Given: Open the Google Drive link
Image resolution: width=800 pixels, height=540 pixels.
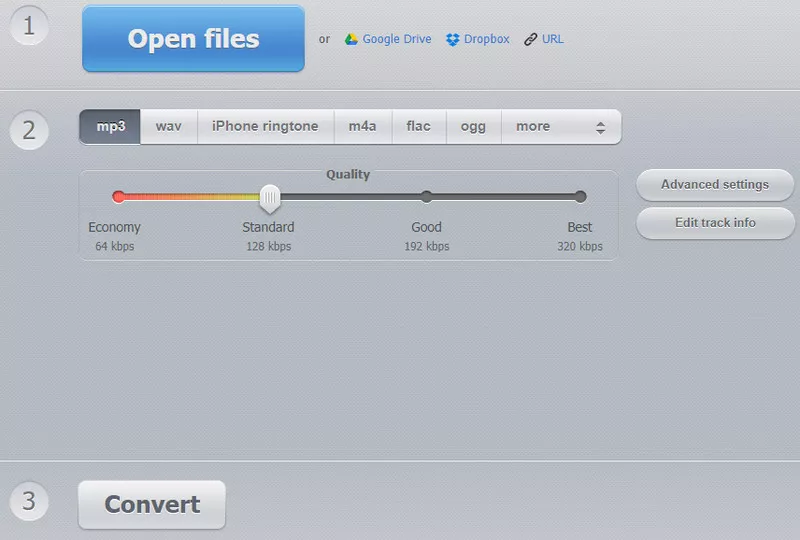Looking at the screenshot, I should (x=396, y=39).
